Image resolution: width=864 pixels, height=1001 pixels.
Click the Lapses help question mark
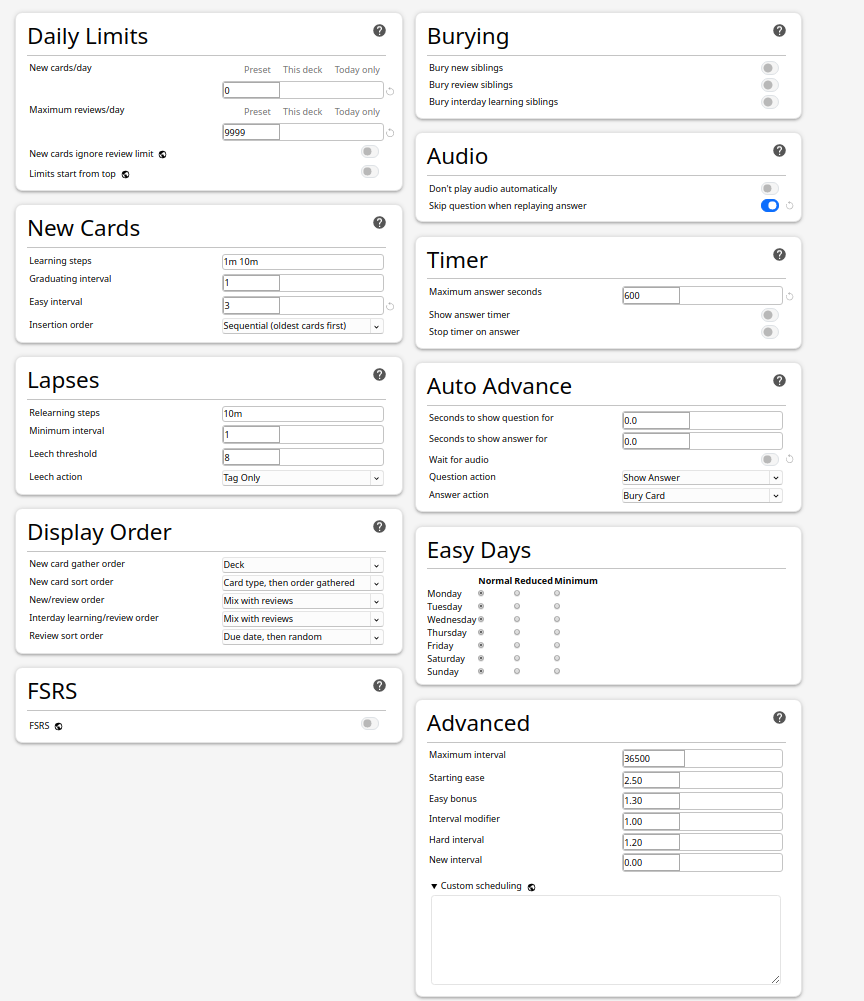point(379,375)
